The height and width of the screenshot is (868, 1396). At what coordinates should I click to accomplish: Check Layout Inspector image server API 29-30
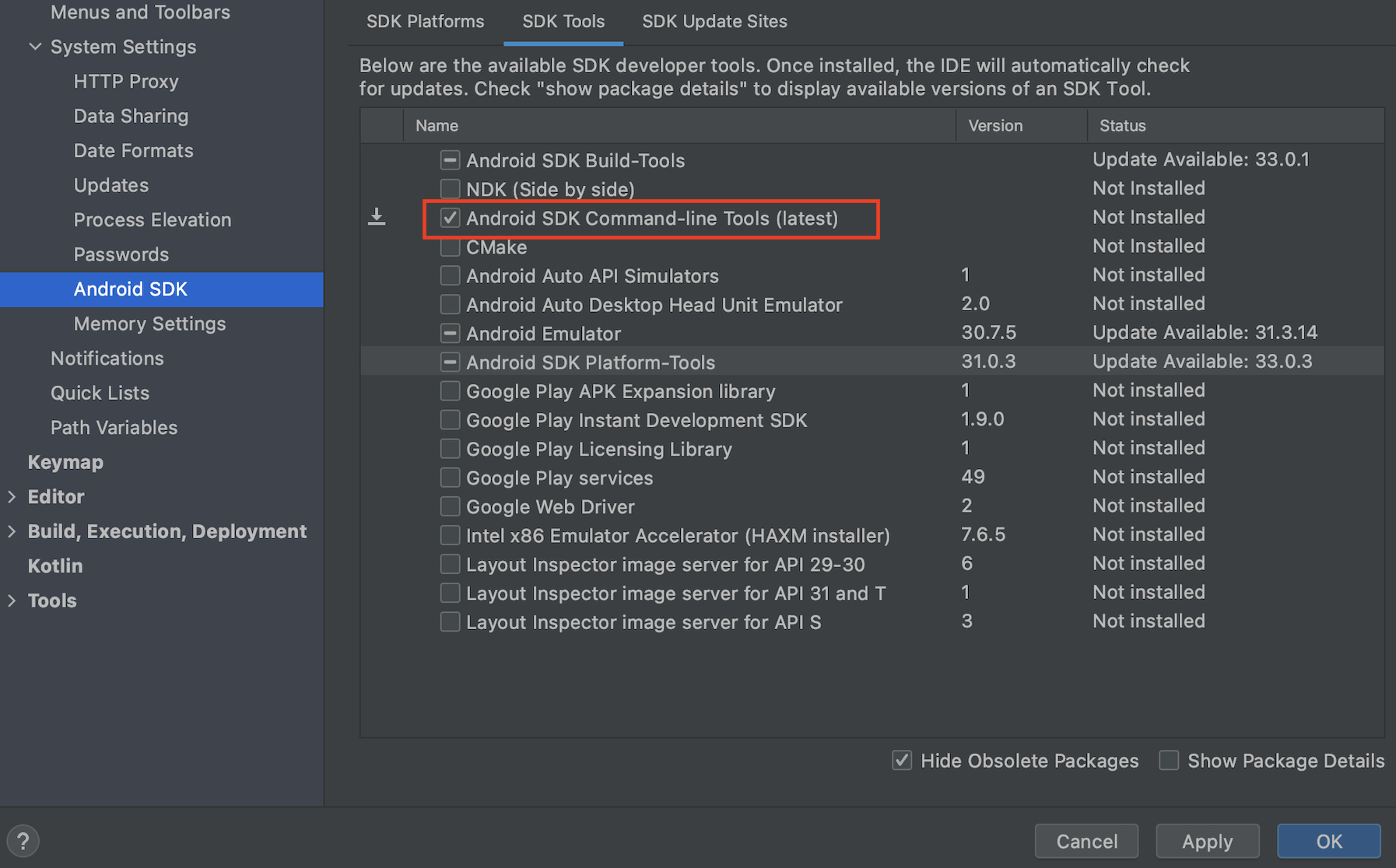450,564
